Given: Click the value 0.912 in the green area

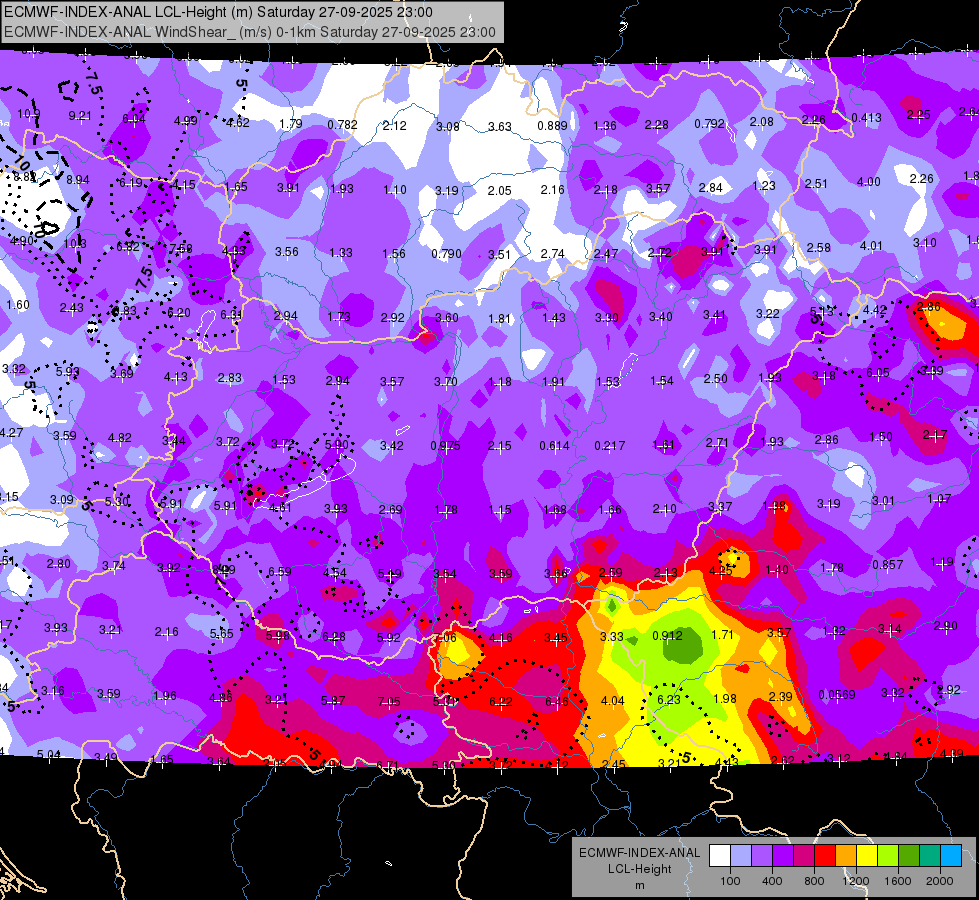Looking at the screenshot, I should coord(667,635).
